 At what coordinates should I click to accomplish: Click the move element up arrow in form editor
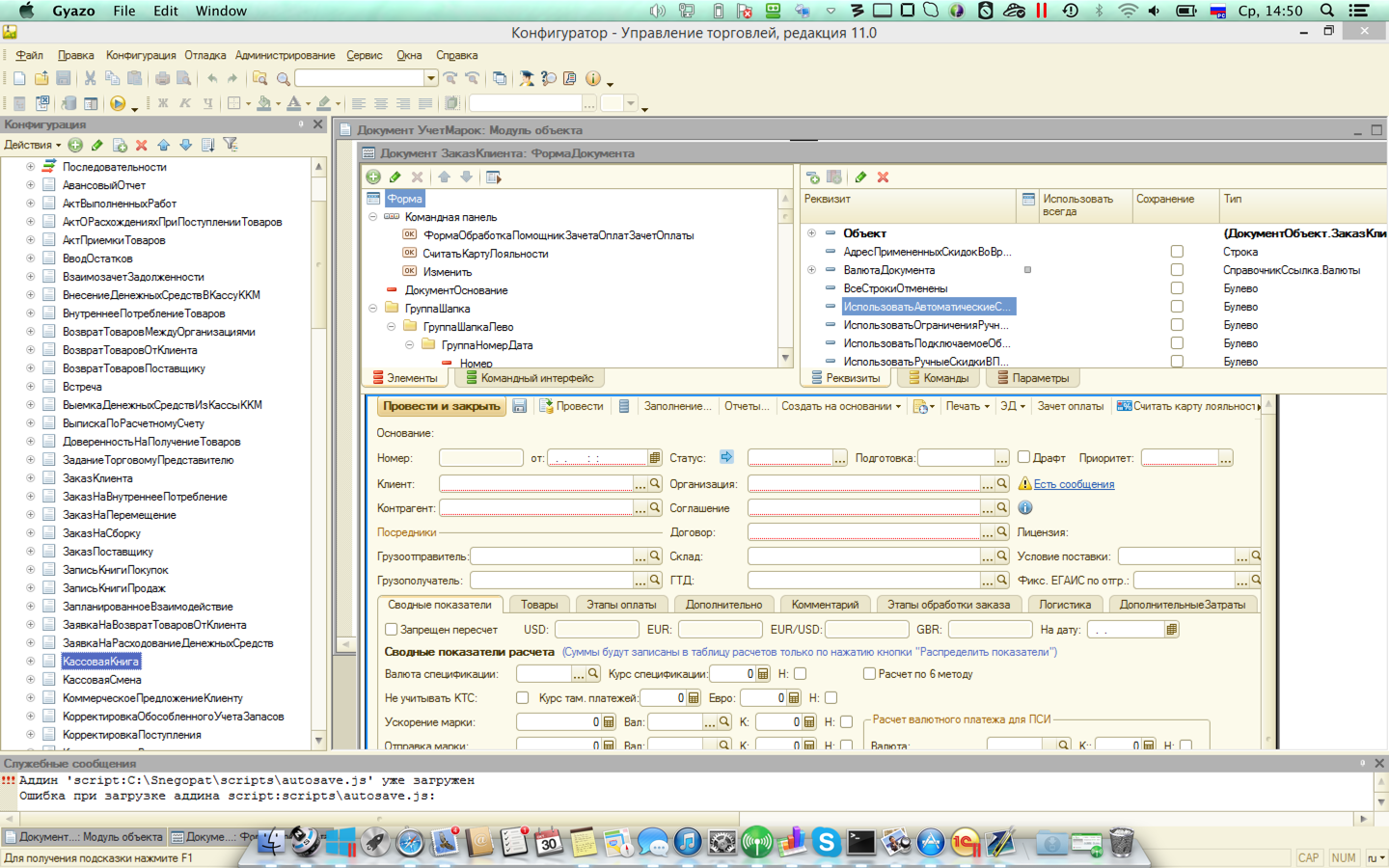coord(444,177)
